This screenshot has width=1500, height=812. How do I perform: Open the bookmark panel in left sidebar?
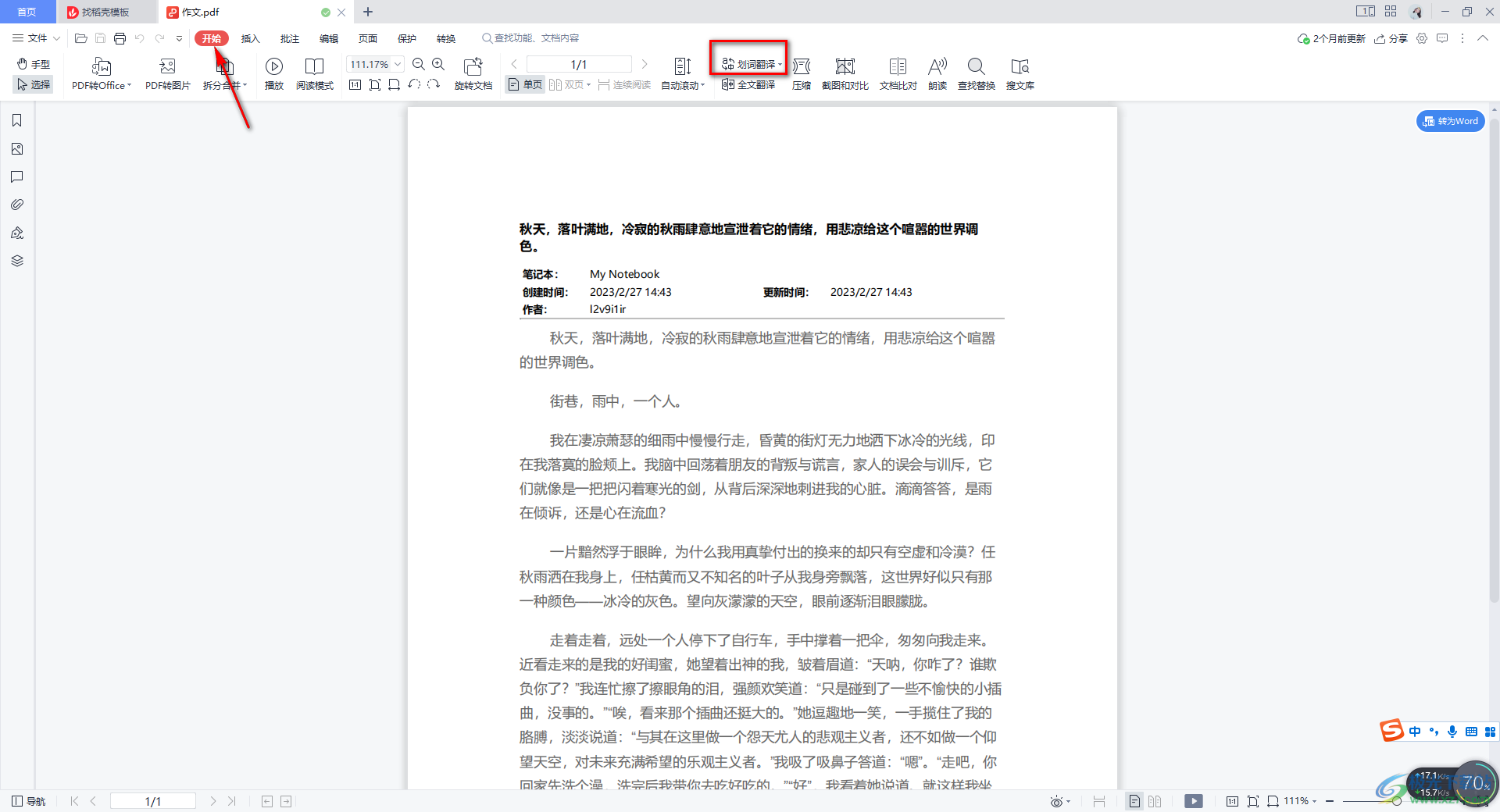17,120
